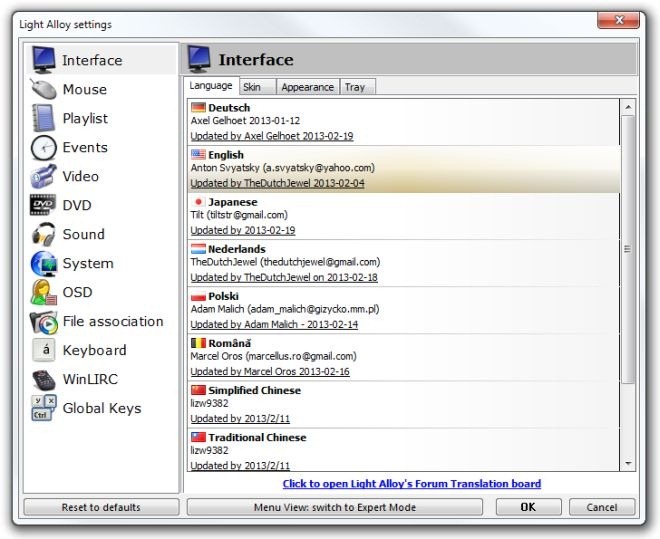Select the Română language name
Viewport: 660px width, 539px height.
pyautogui.click(x=229, y=343)
